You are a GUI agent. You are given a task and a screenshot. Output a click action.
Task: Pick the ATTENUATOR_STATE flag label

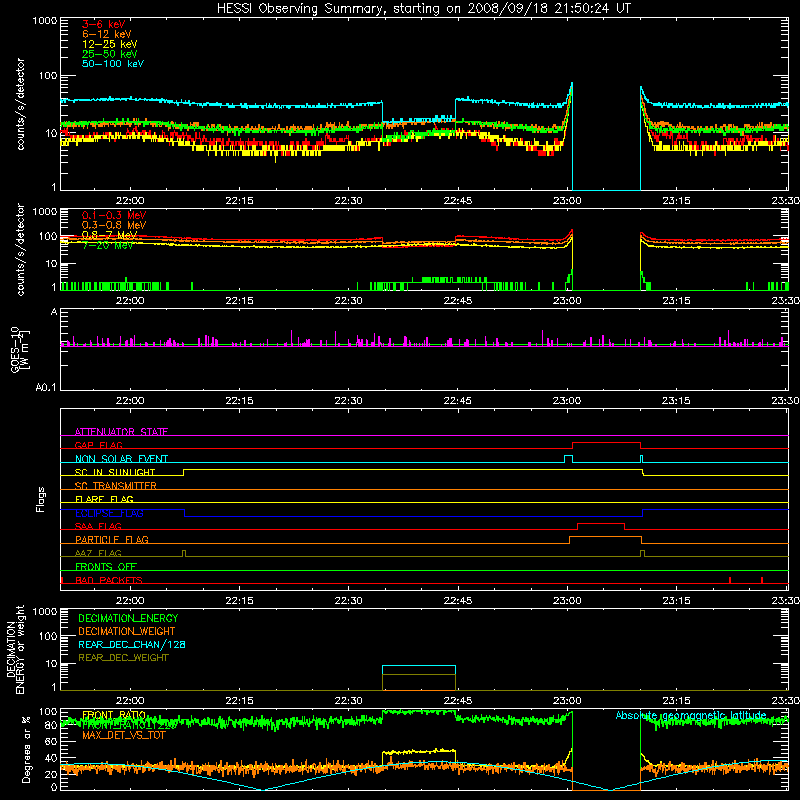pyautogui.click(x=121, y=432)
